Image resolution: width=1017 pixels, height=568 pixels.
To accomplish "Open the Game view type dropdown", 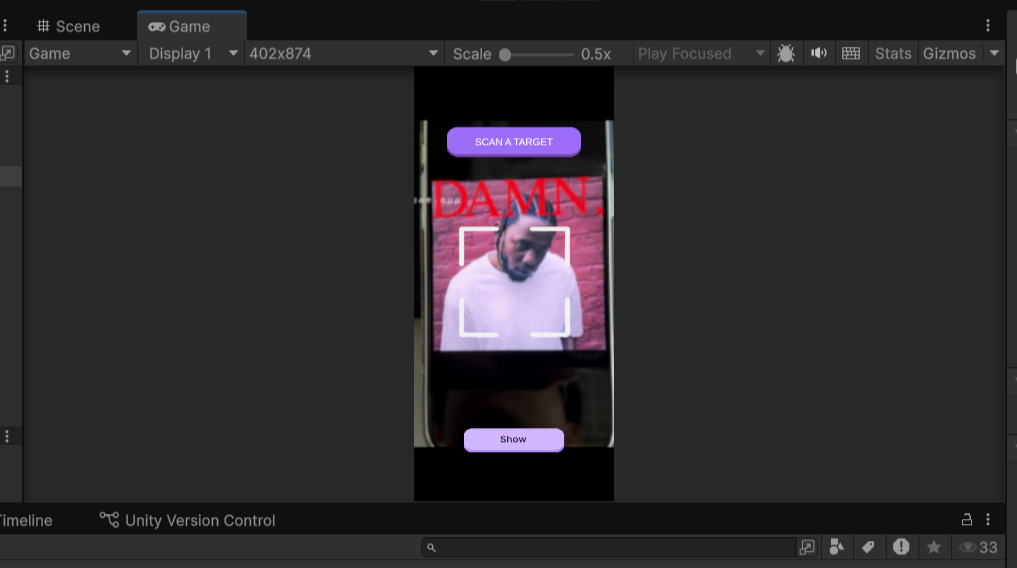I will click(80, 54).
